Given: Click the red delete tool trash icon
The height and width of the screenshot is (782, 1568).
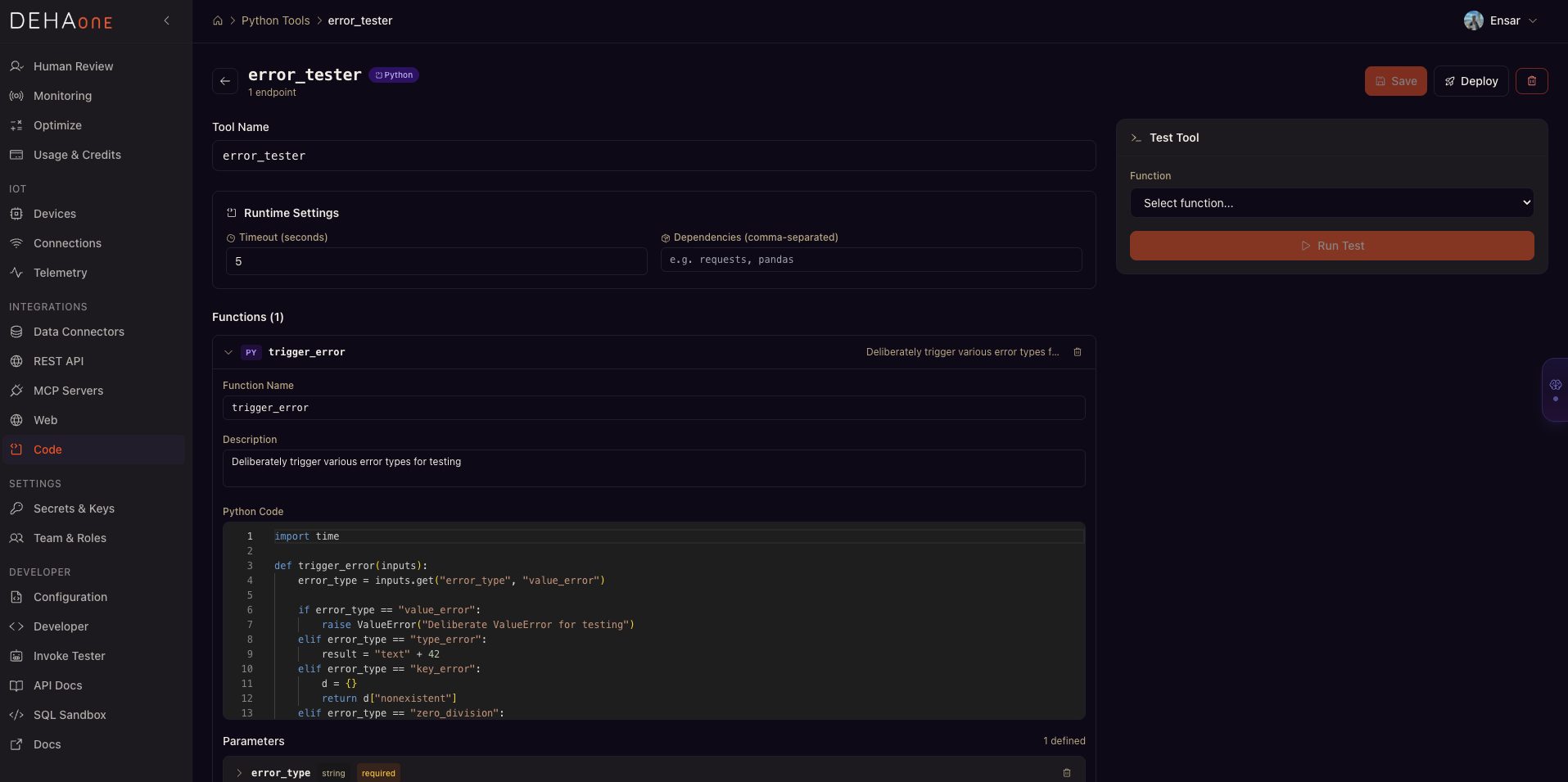Looking at the screenshot, I should click(x=1531, y=81).
